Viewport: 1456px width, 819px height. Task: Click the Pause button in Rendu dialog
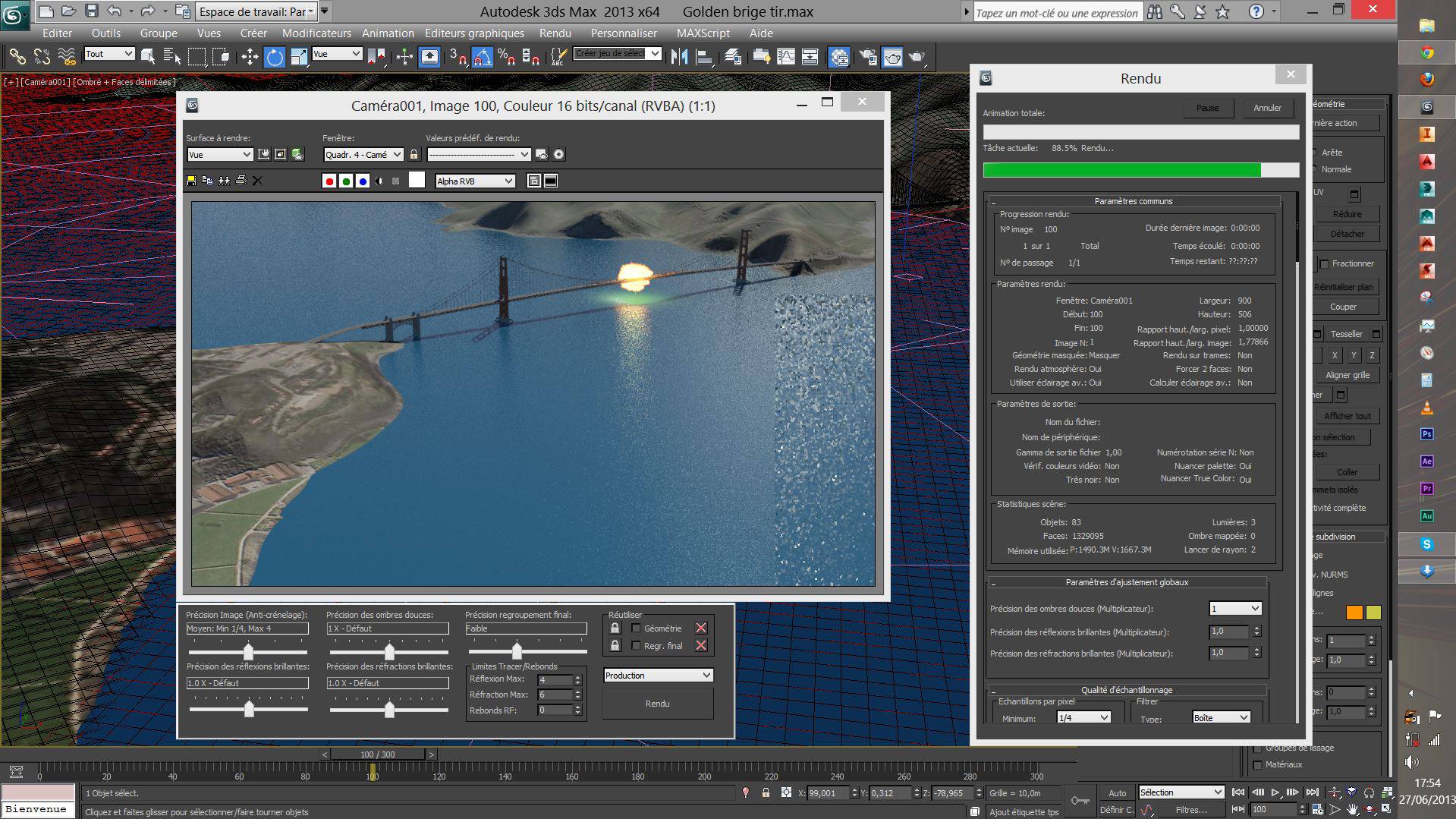point(1207,108)
